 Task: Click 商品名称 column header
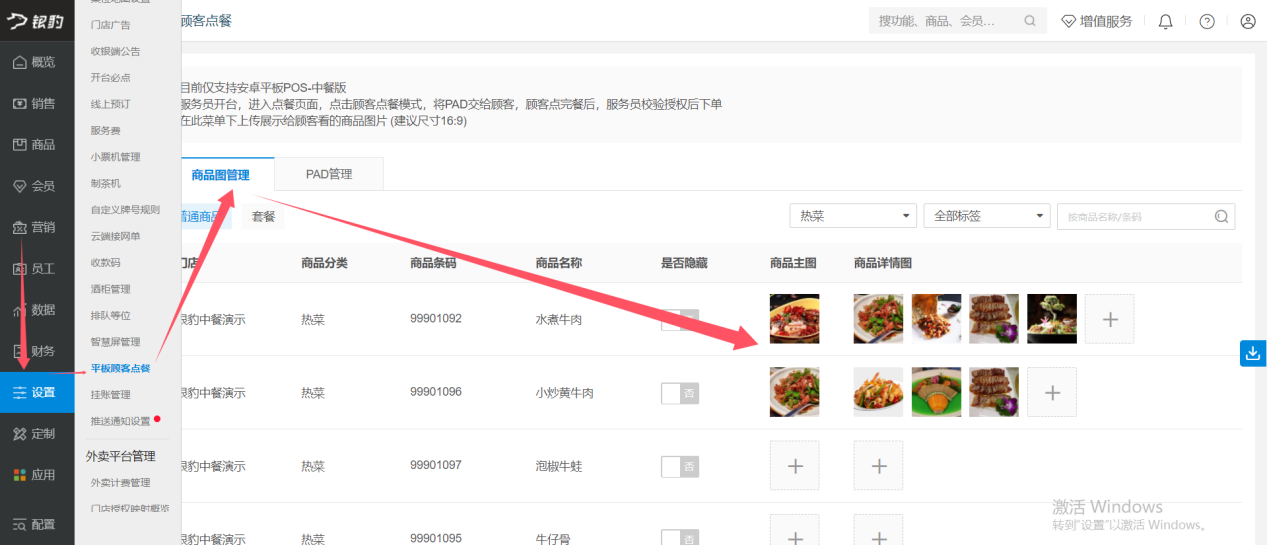559,263
